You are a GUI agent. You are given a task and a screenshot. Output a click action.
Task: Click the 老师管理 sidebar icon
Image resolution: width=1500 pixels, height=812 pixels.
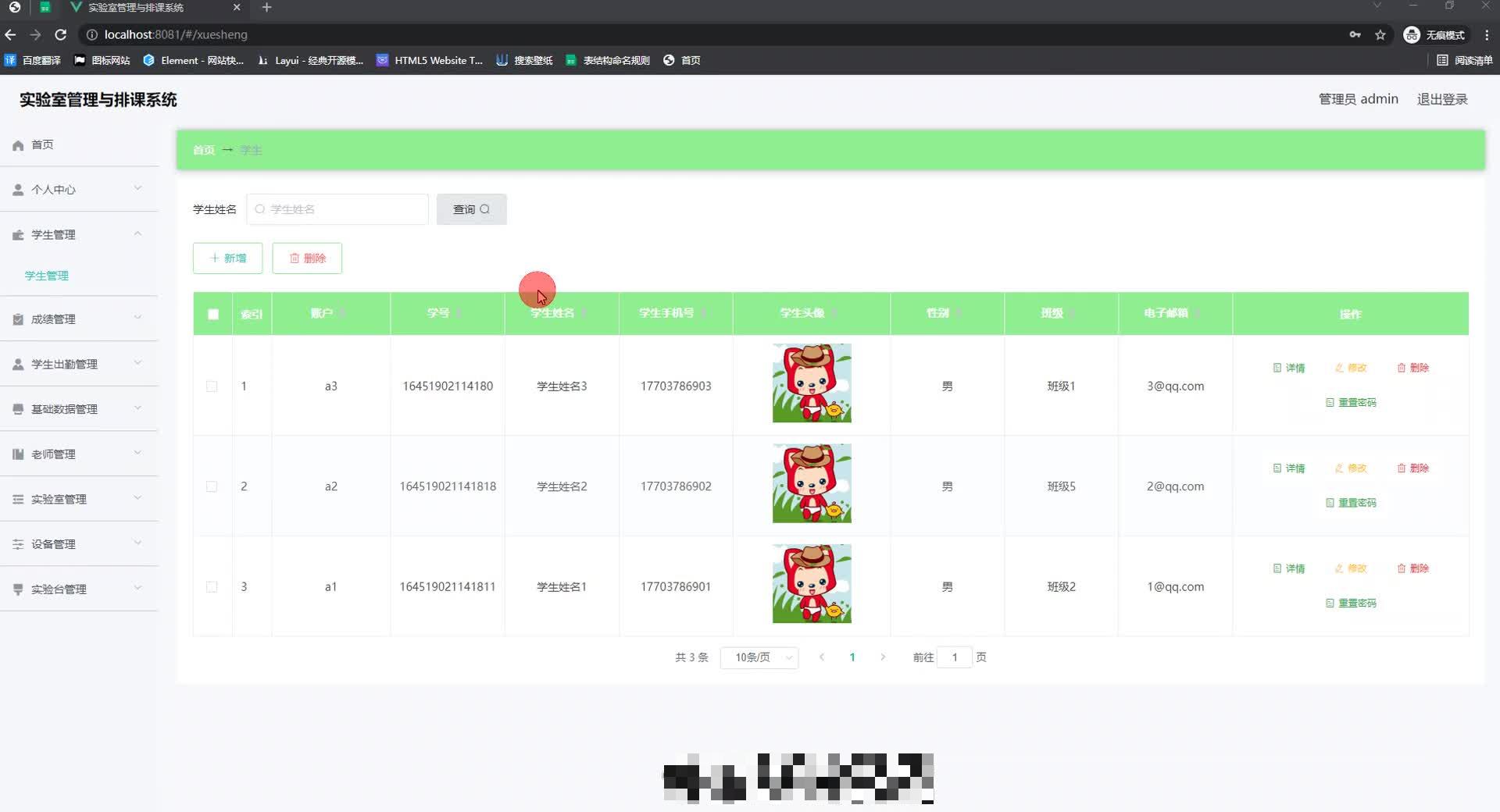pyautogui.click(x=18, y=454)
